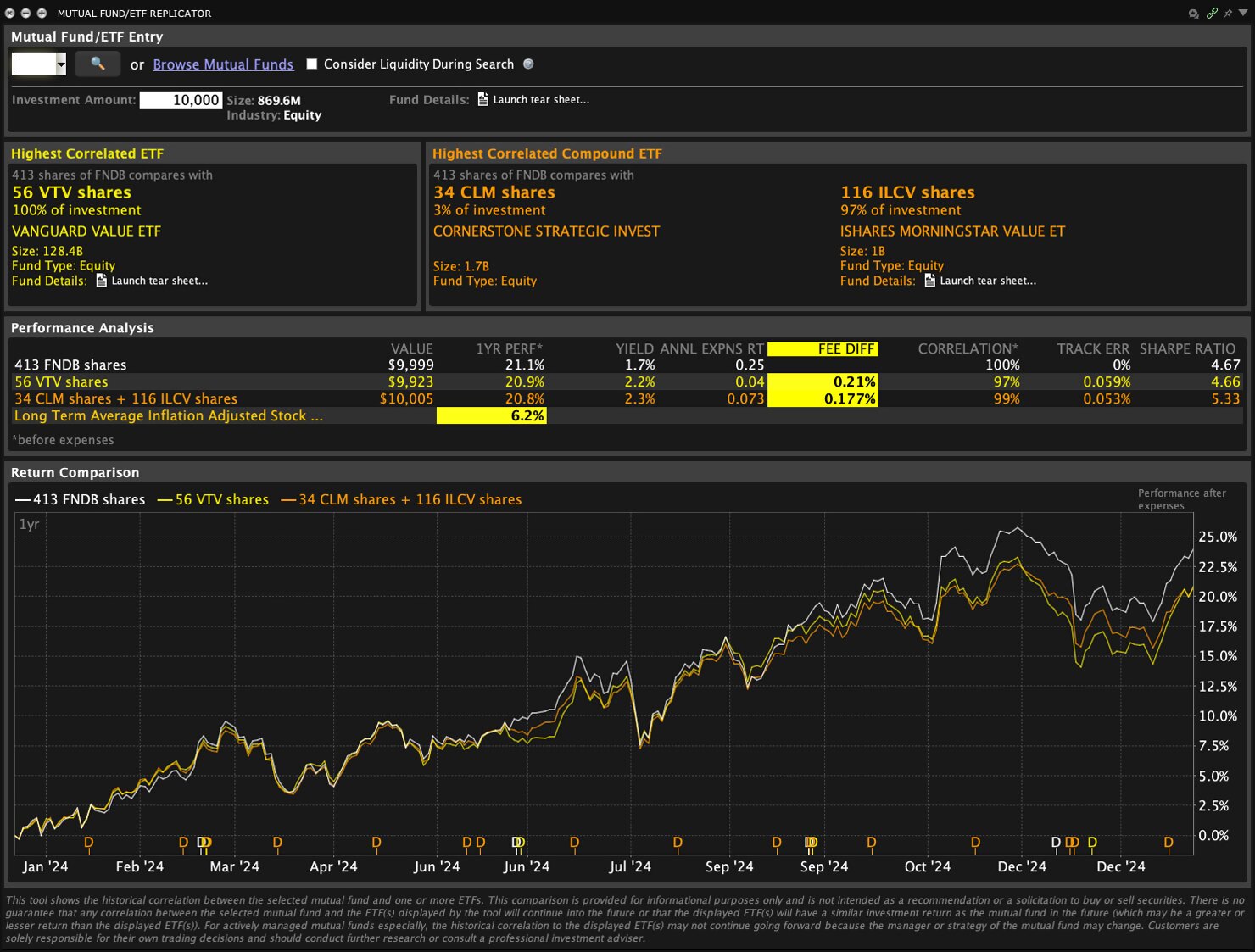Click the pin icon in the title bar
Viewport: 1255px width, 952px height.
coord(1228,13)
